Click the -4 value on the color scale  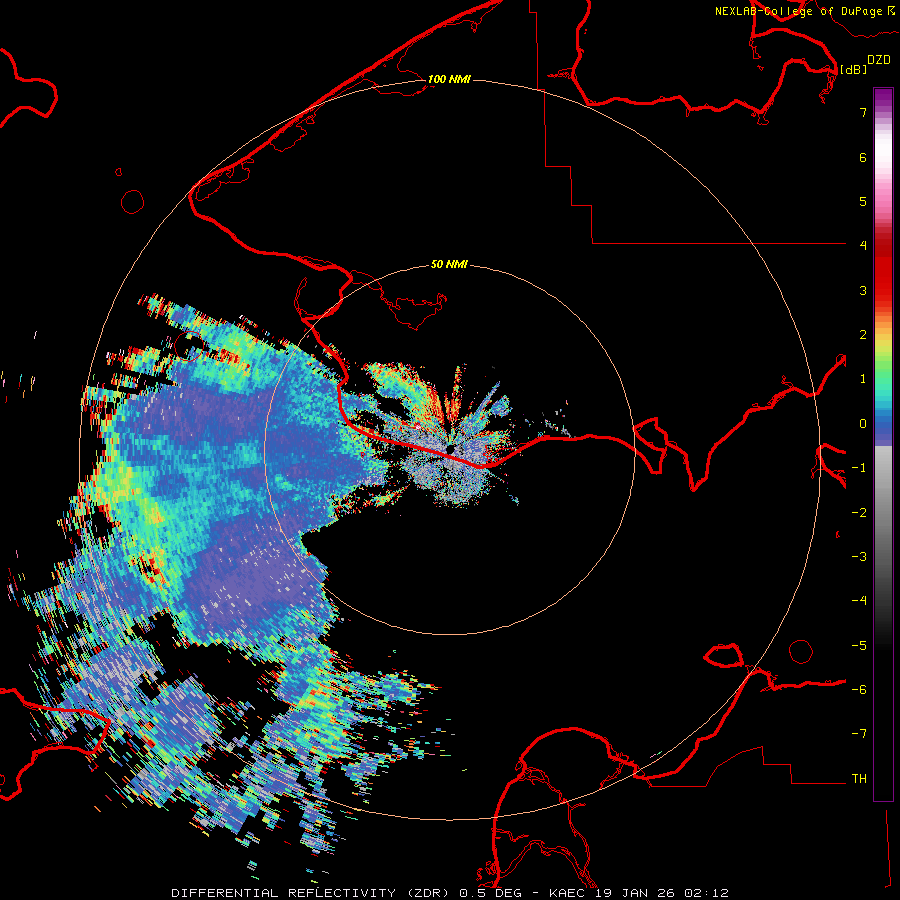point(859,600)
